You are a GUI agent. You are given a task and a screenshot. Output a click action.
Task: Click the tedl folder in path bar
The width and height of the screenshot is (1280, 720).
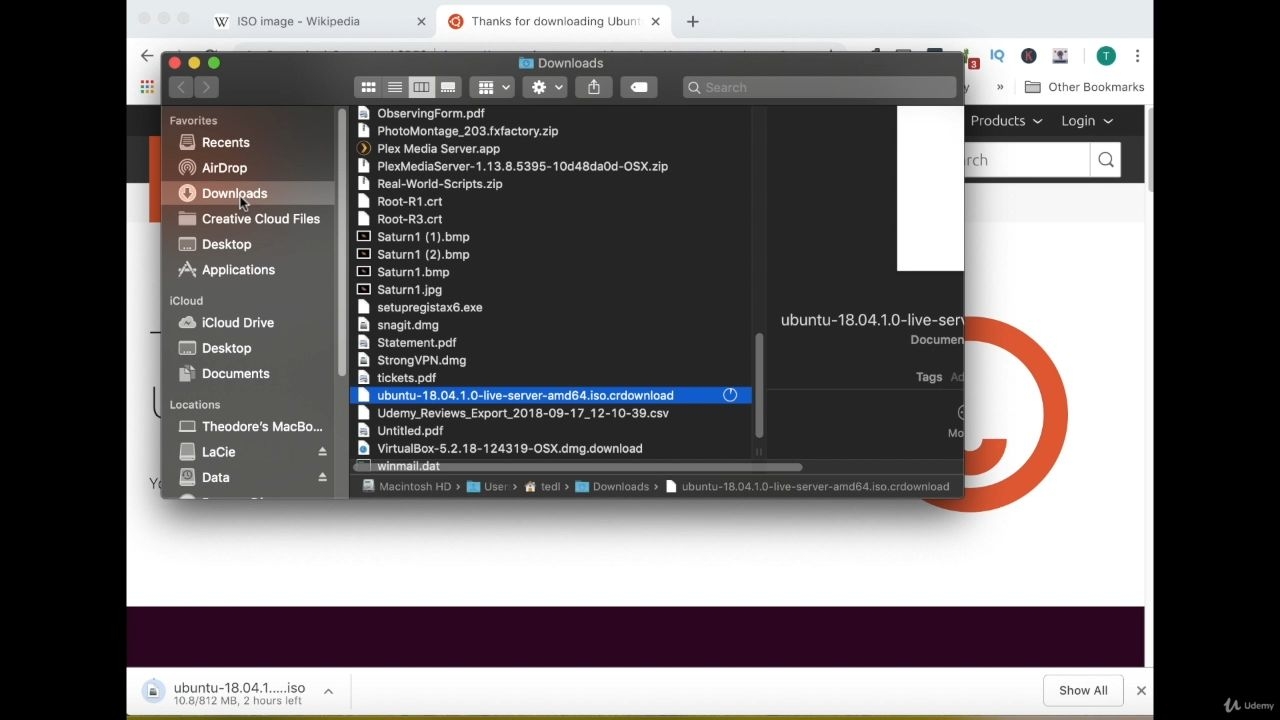pos(542,487)
